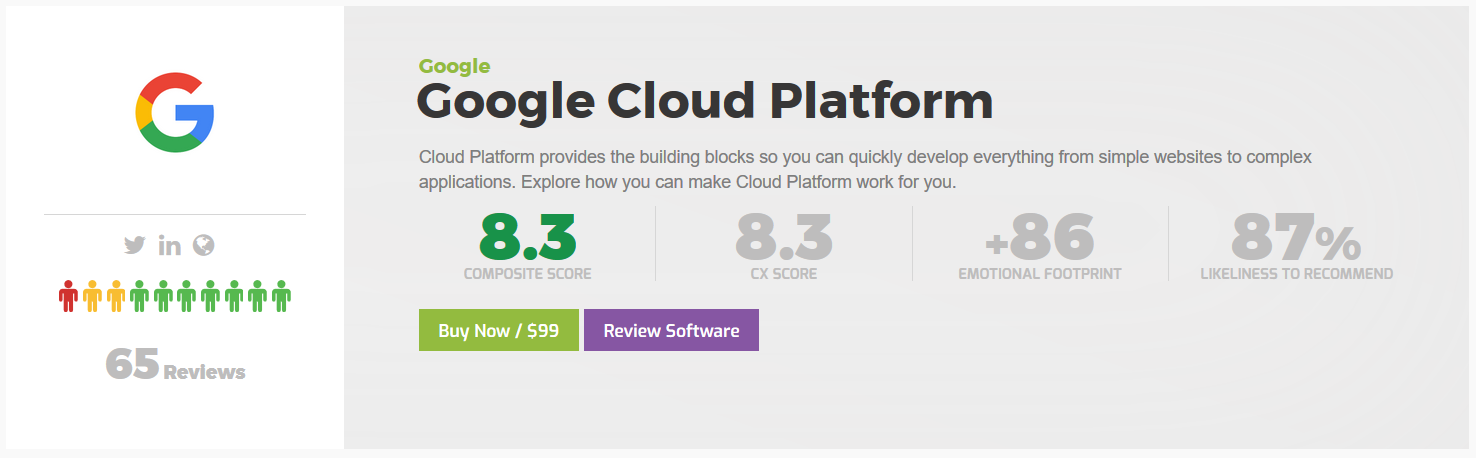Click the red person rating icon
Image resolution: width=1476 pixels, height=458 pixels.
click(68, 296)
